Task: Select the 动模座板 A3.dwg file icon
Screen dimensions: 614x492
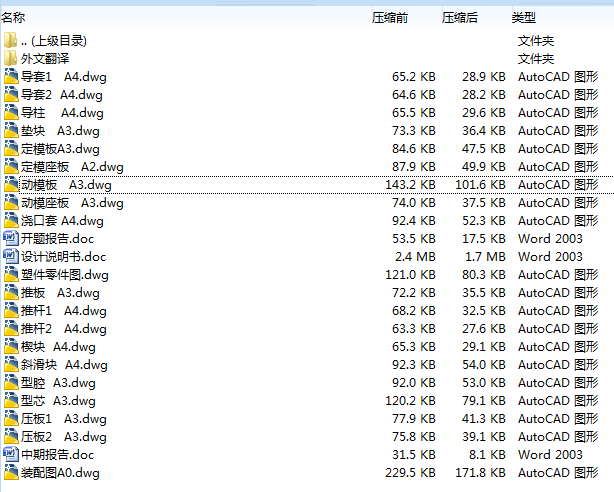Action: pos(11,203)
